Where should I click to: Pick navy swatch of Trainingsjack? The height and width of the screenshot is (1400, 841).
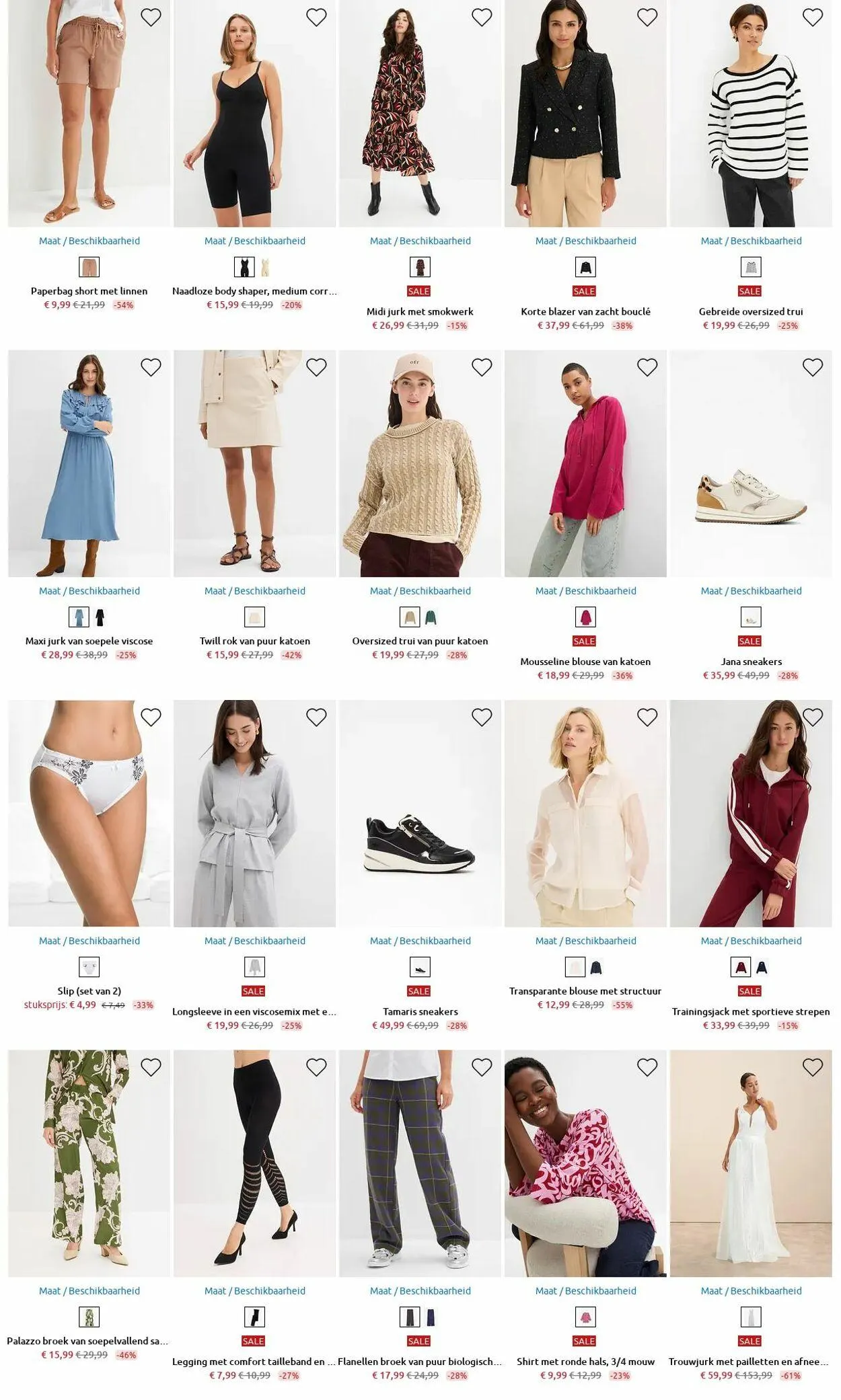[x=762, y=968]
